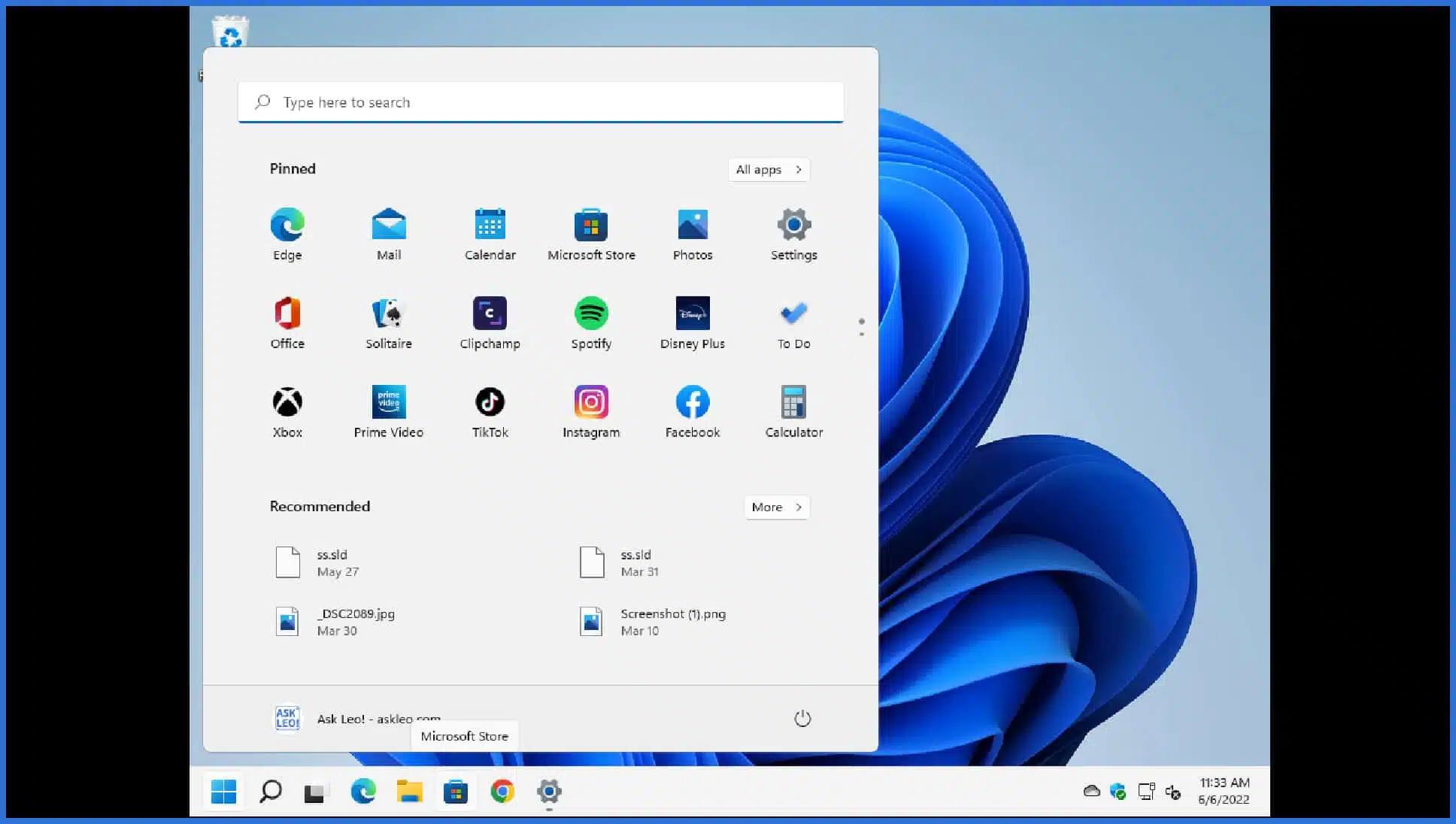Expand More recommended items
Image resolution: width=1456 pixels, height=824 pixels.
pos(777,507)
